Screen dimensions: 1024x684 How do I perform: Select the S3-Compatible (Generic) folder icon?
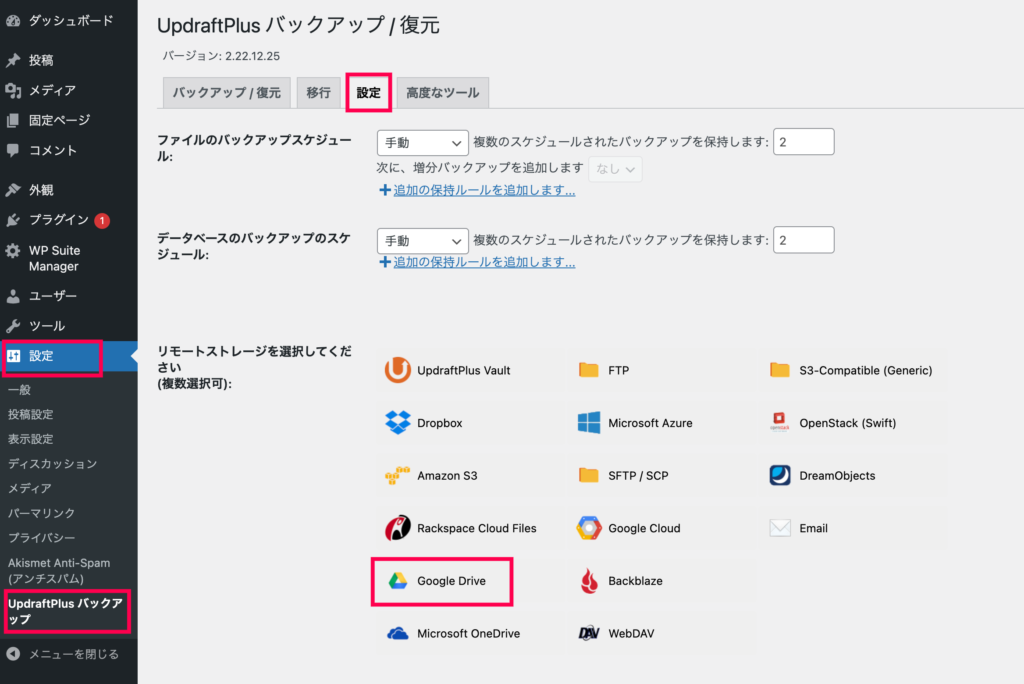point(780,370)
